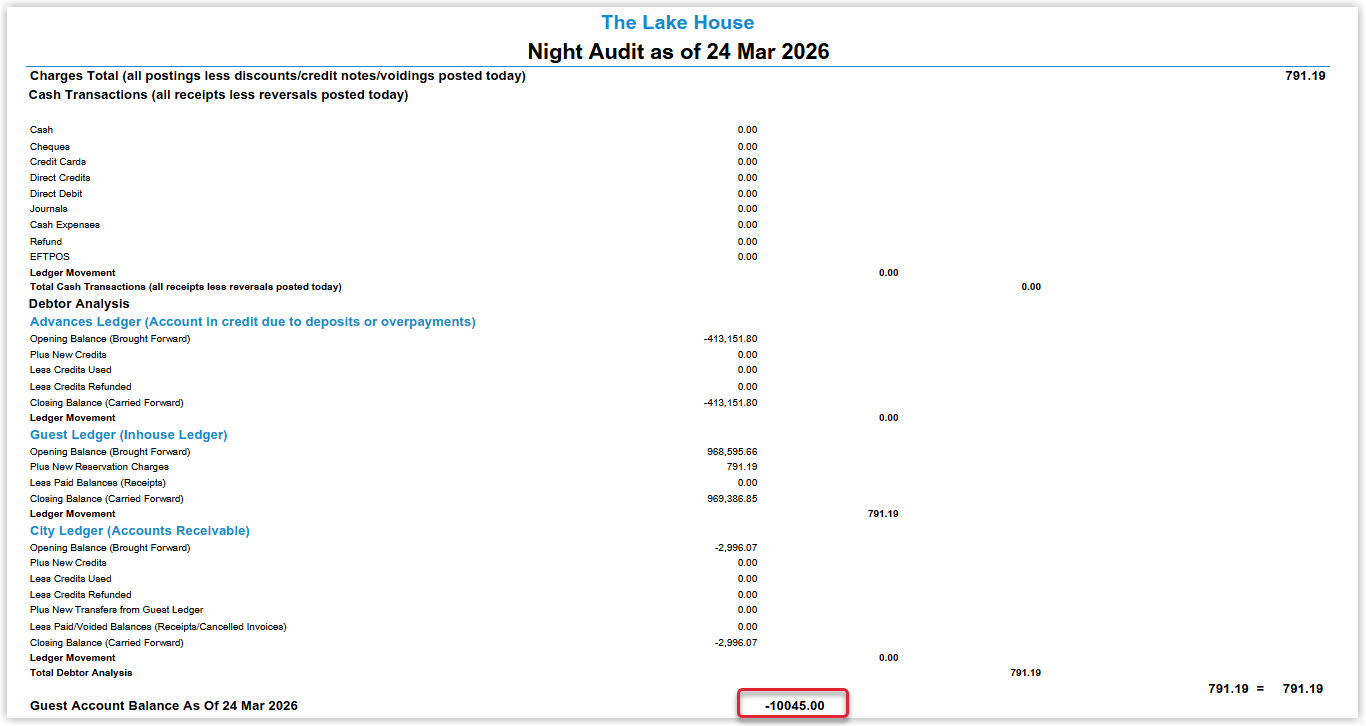Viewport: 1366px width, 726px height.
Task: Select the 0.00 value beside Credit Cards
Action: pyautogui.click(x=747, y=162)
